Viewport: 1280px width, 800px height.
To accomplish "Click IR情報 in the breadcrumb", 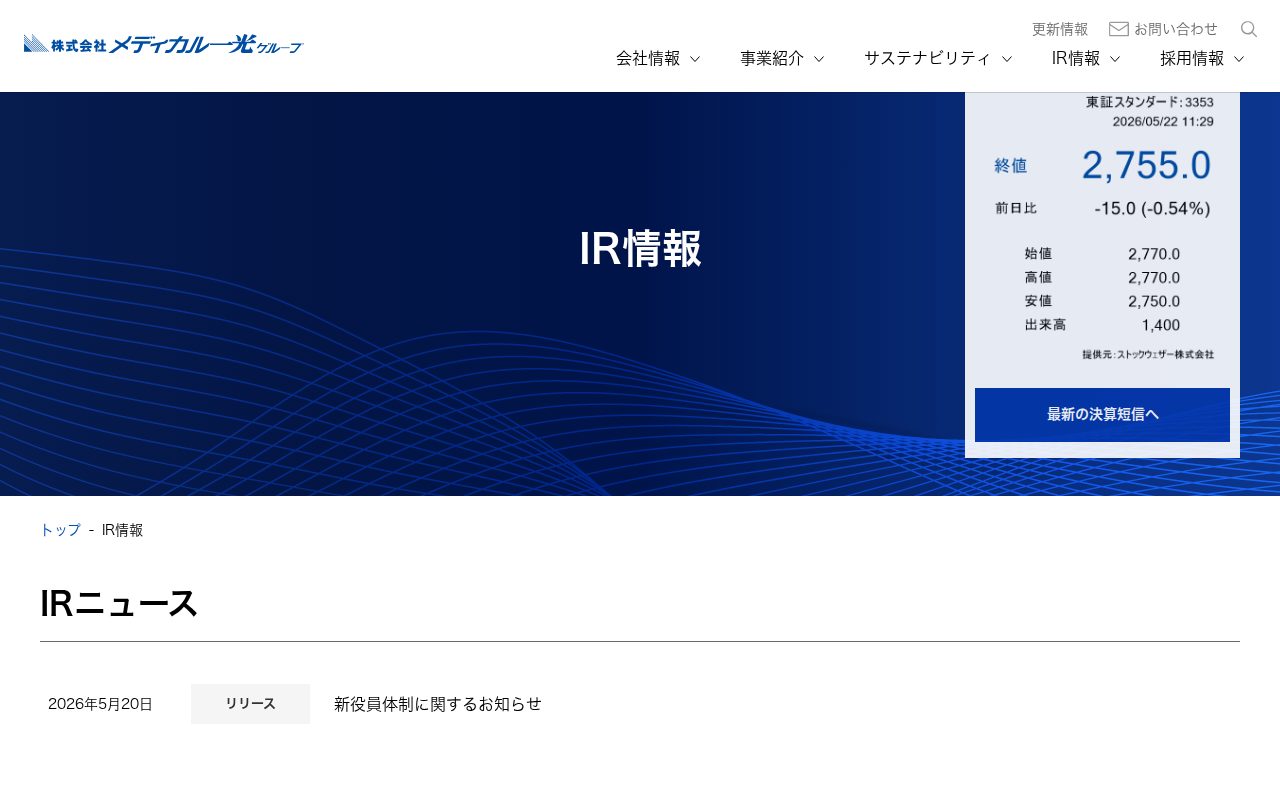I will point(122,530).
